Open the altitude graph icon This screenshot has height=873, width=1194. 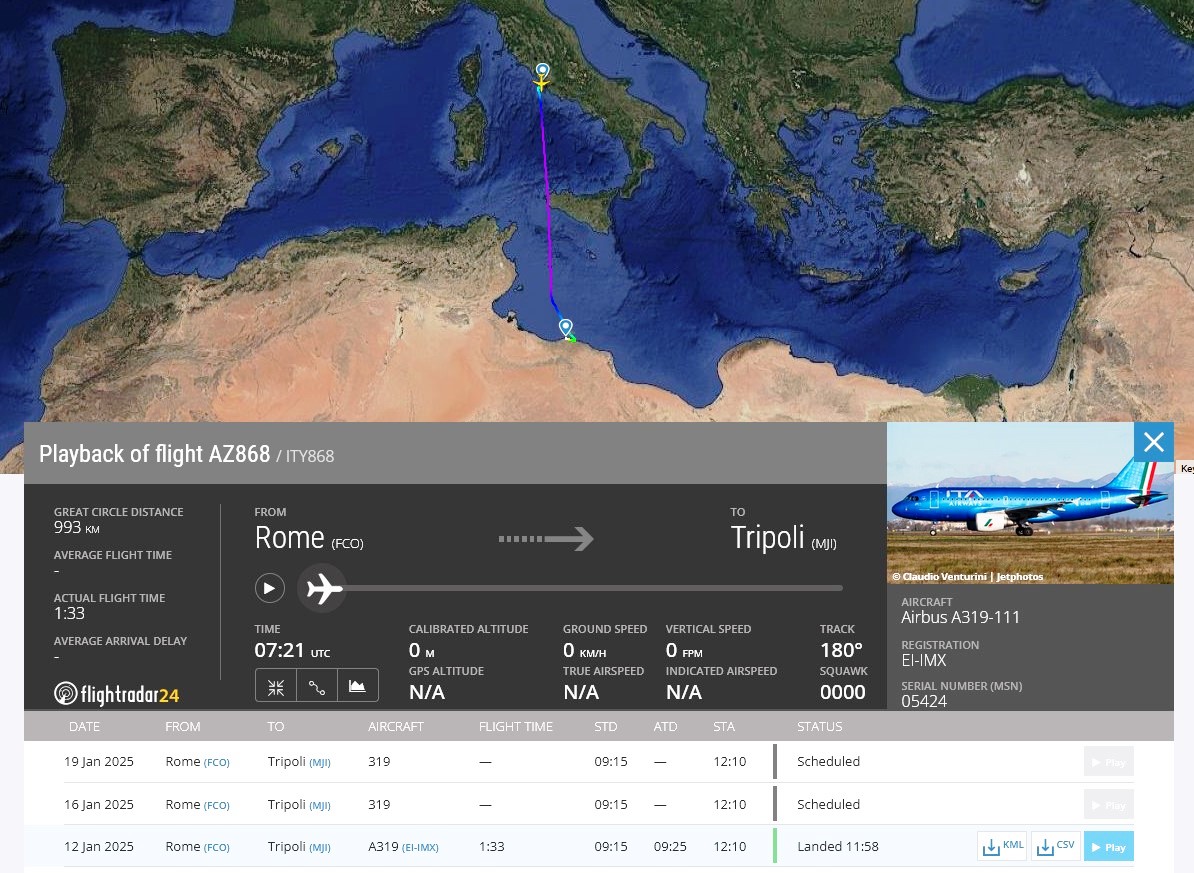[x=357, y=687]
